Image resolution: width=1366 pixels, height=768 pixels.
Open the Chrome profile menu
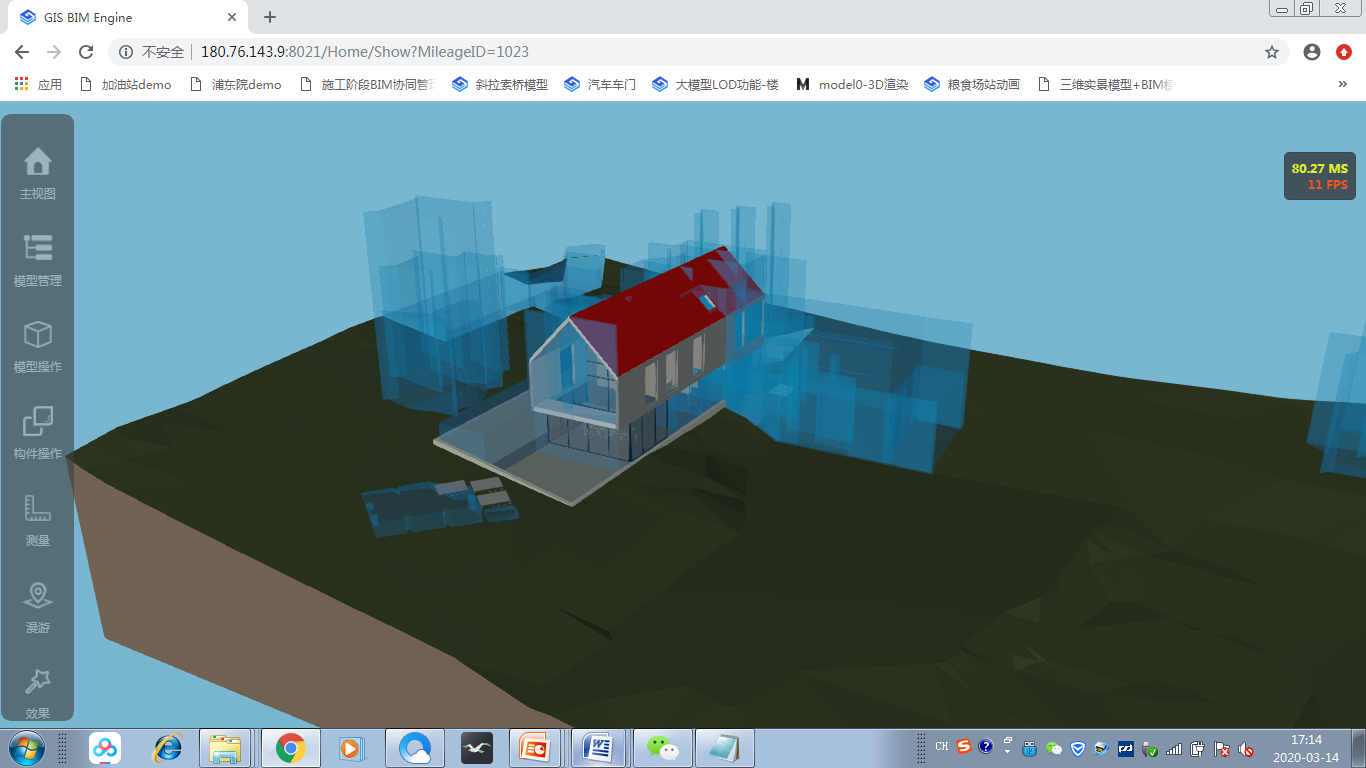1311,51
